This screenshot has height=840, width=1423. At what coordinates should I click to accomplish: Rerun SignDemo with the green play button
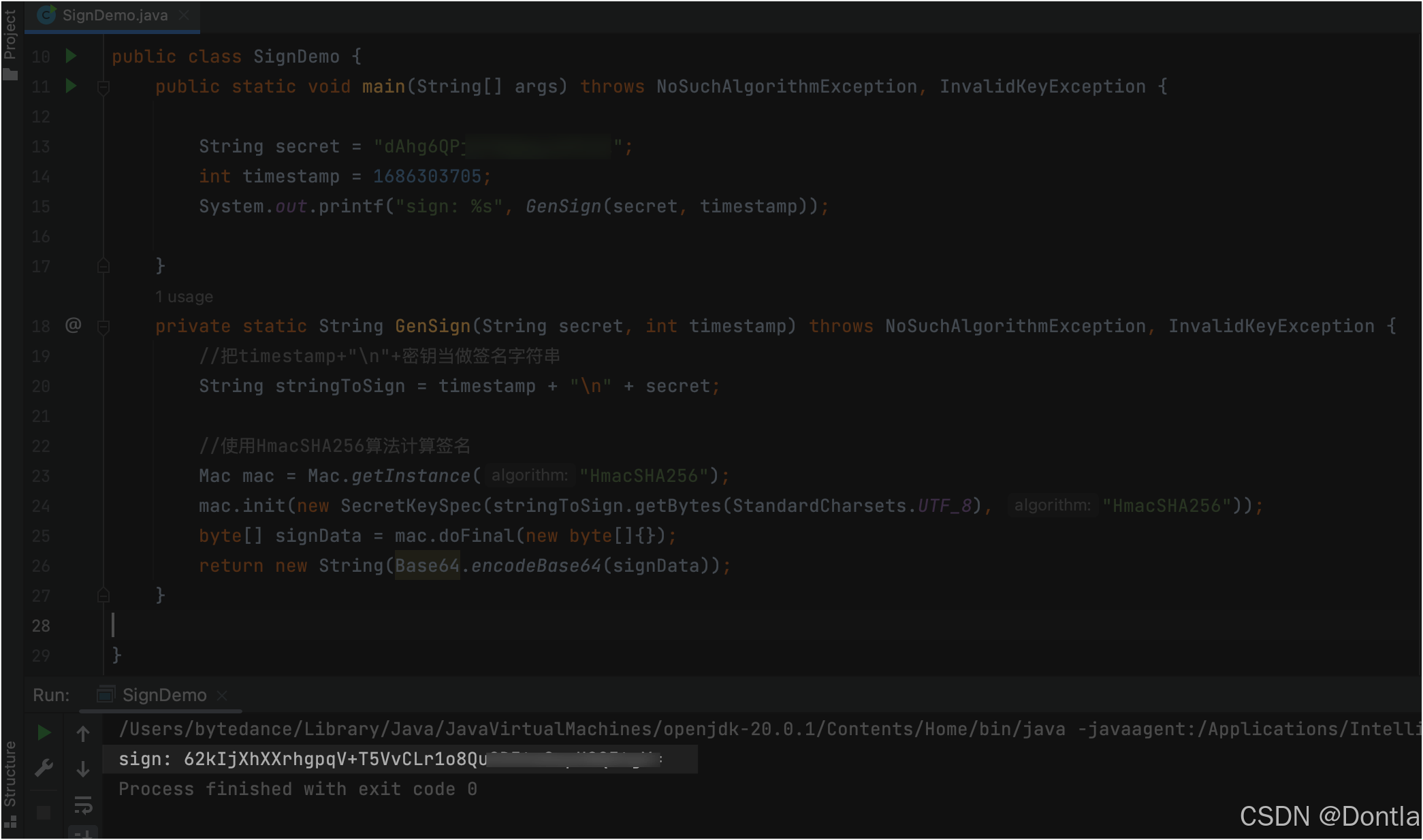coord(44,732)
